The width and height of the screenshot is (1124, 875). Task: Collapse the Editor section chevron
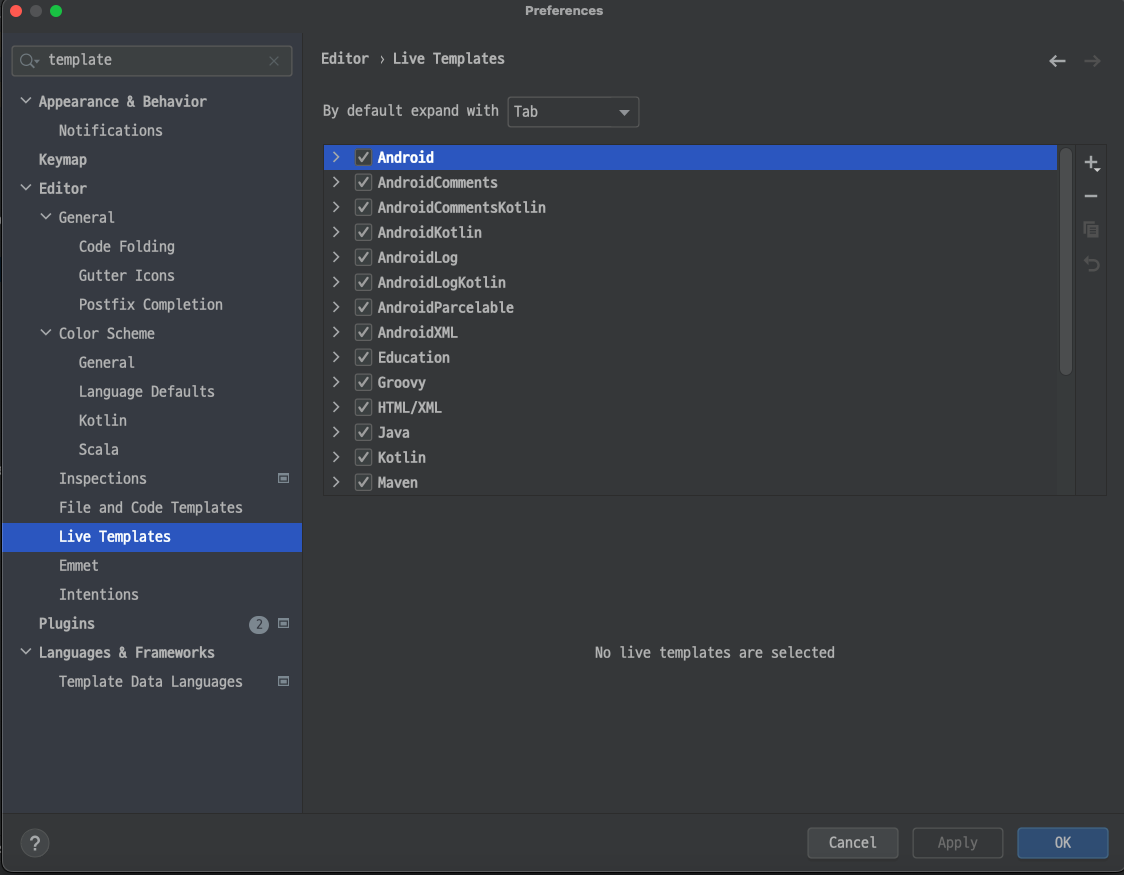[26, 188]
